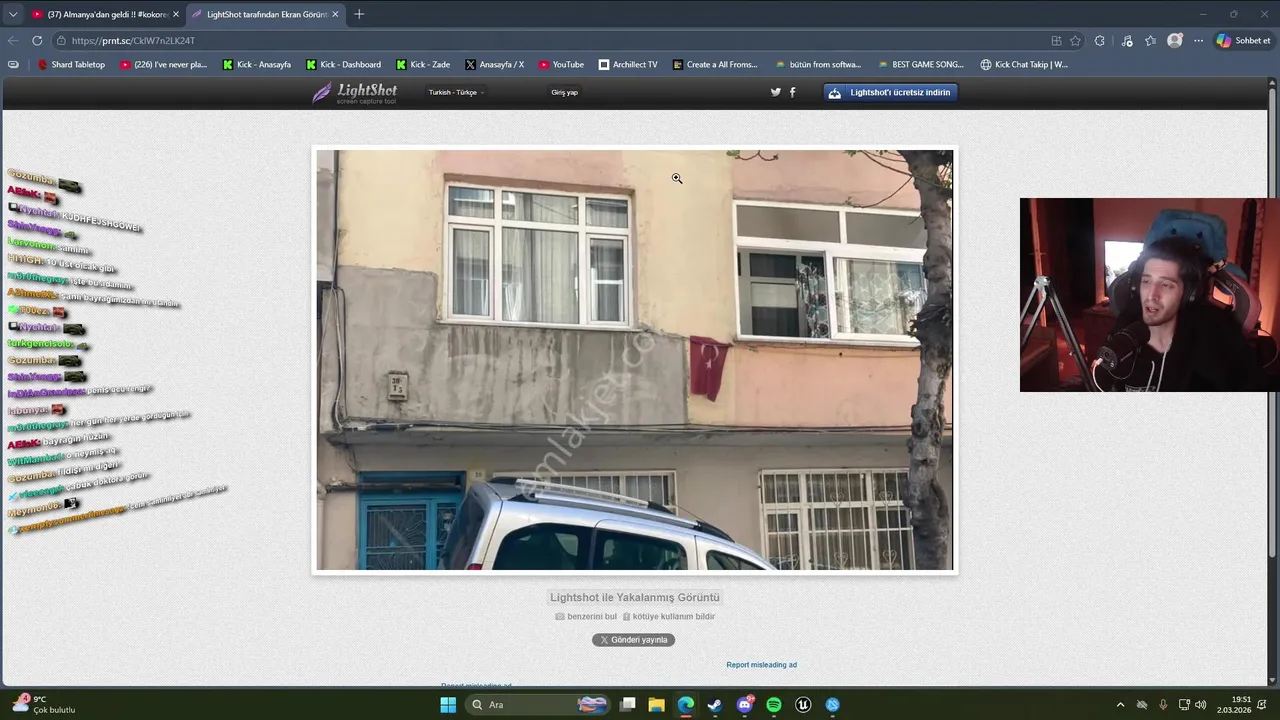Open the Kick Chat Takip bookmark

(1024, 65)
